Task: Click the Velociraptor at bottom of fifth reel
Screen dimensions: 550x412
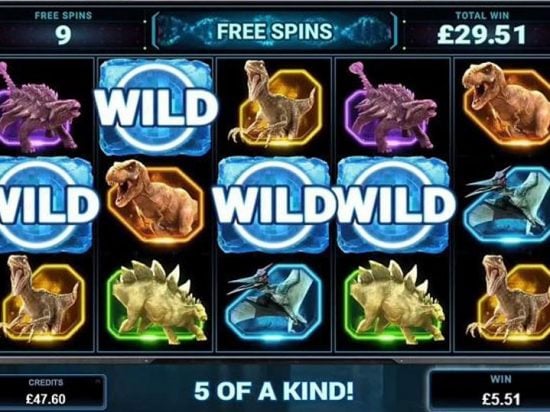Action: pyautogui.click(x=509, y=298)
